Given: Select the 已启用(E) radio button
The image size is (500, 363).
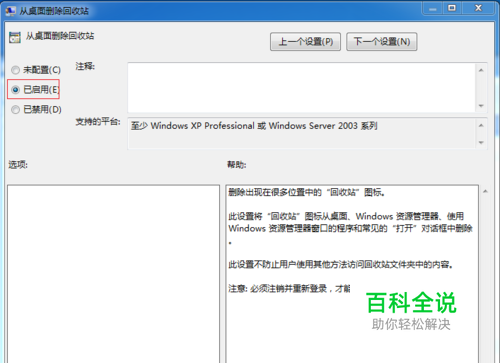Looking at the screenshot, I should [x=15, y=89].
